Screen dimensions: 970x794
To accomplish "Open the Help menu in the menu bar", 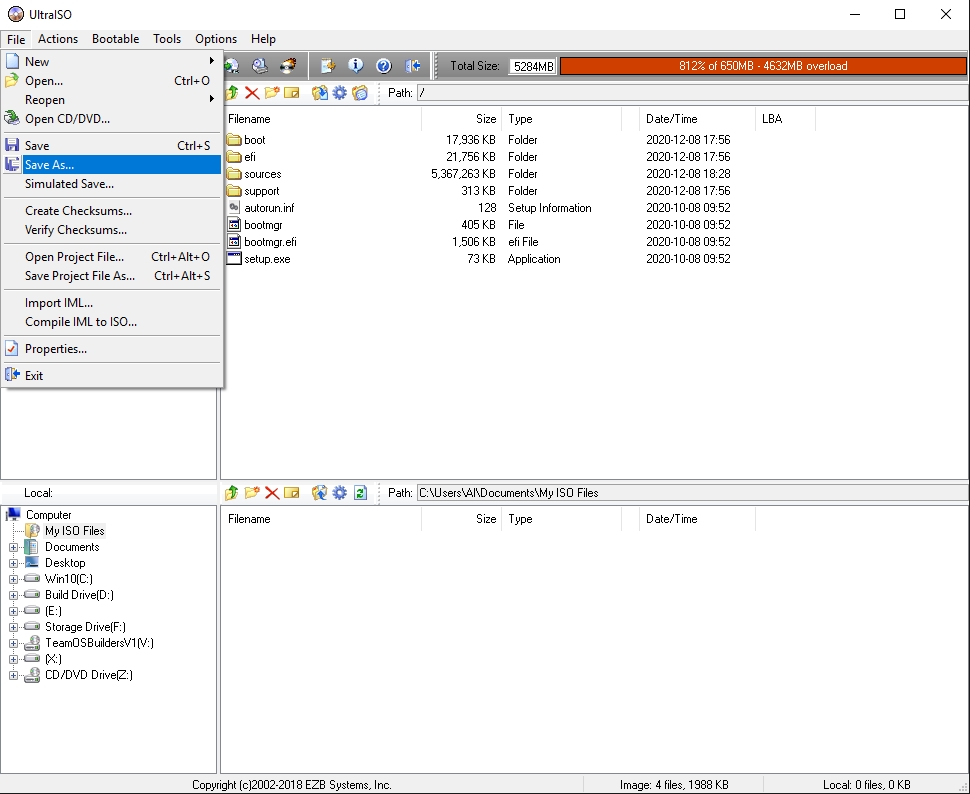I will (263, 39).
